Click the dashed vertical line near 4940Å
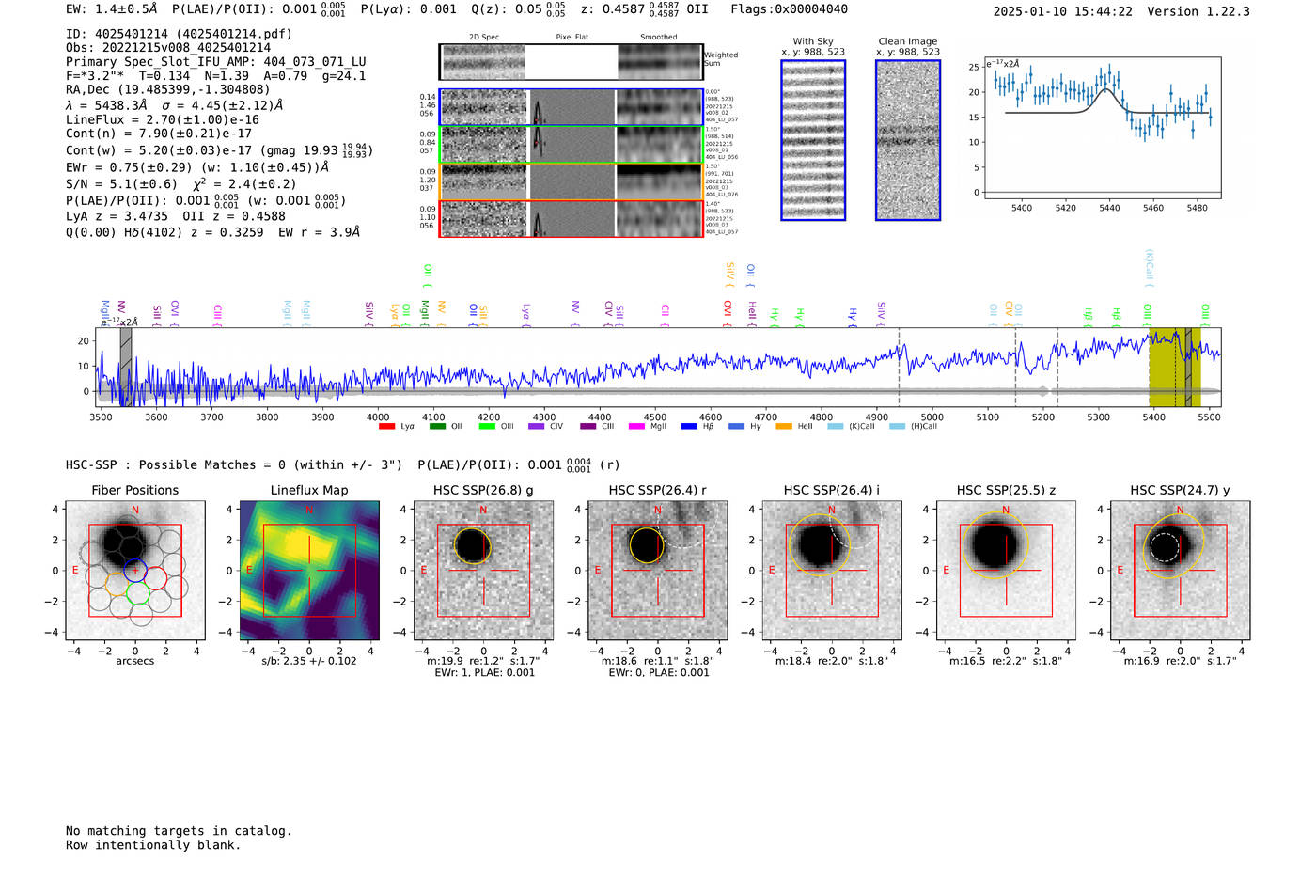1316x896 pixels. 899,367
